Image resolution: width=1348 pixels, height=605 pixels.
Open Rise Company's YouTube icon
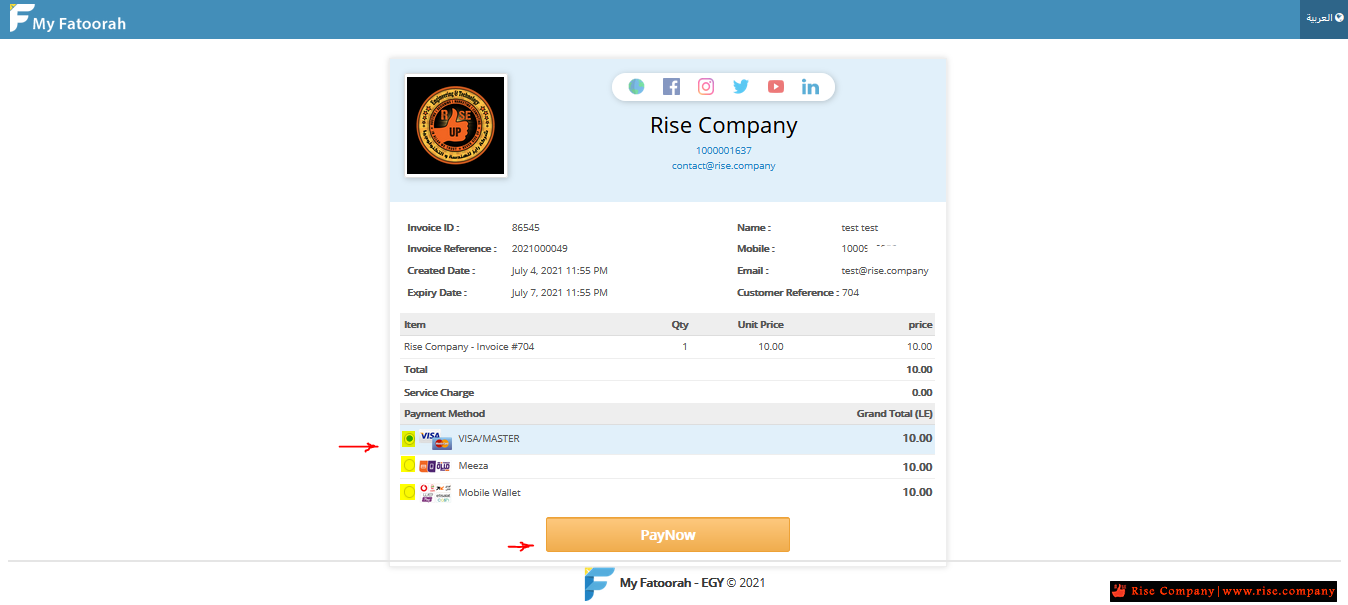point(776,87)
